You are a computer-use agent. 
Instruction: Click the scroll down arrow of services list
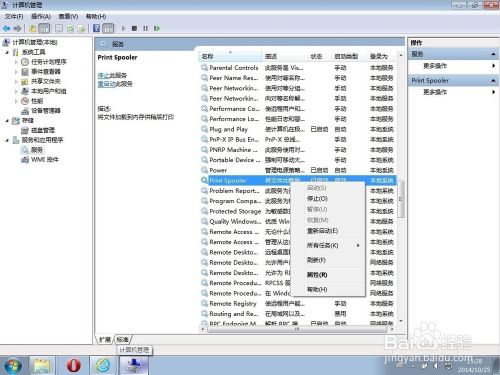tap(401, 321)
